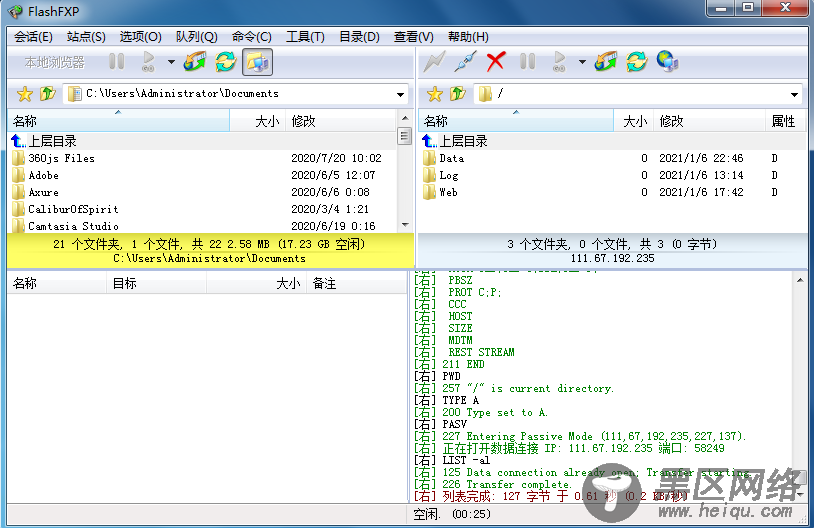This screenshot has height=528, width=814.
Task: Open the 站点(S) menu
Action: [86, 37]
